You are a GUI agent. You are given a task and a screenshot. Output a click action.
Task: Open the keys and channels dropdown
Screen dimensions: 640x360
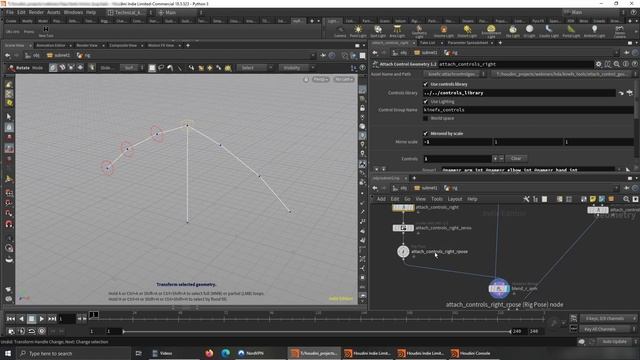(x=608, y=318)
